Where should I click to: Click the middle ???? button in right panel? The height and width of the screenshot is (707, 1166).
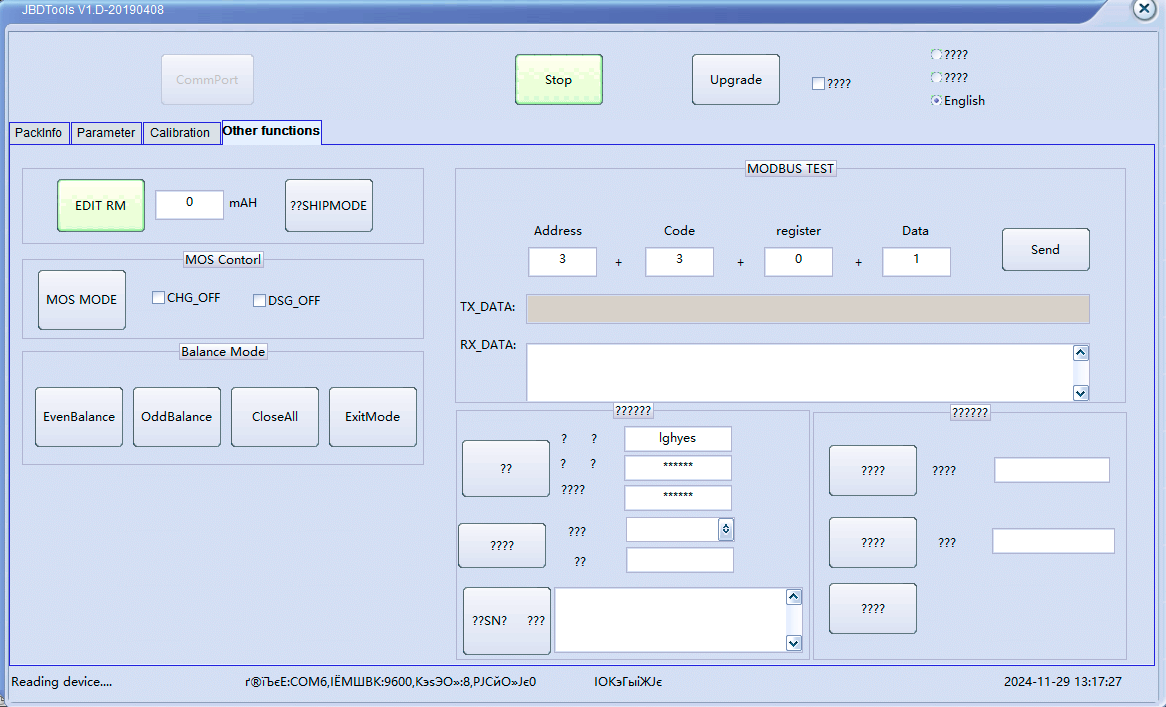(873, 543)
